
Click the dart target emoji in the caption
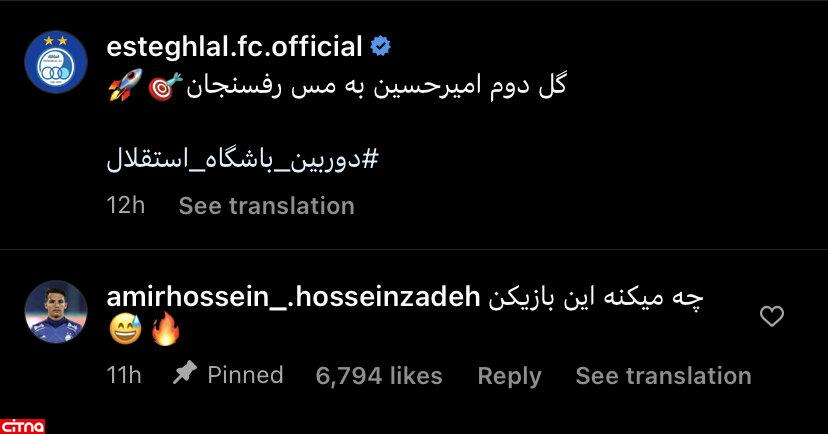click(162, 88)
